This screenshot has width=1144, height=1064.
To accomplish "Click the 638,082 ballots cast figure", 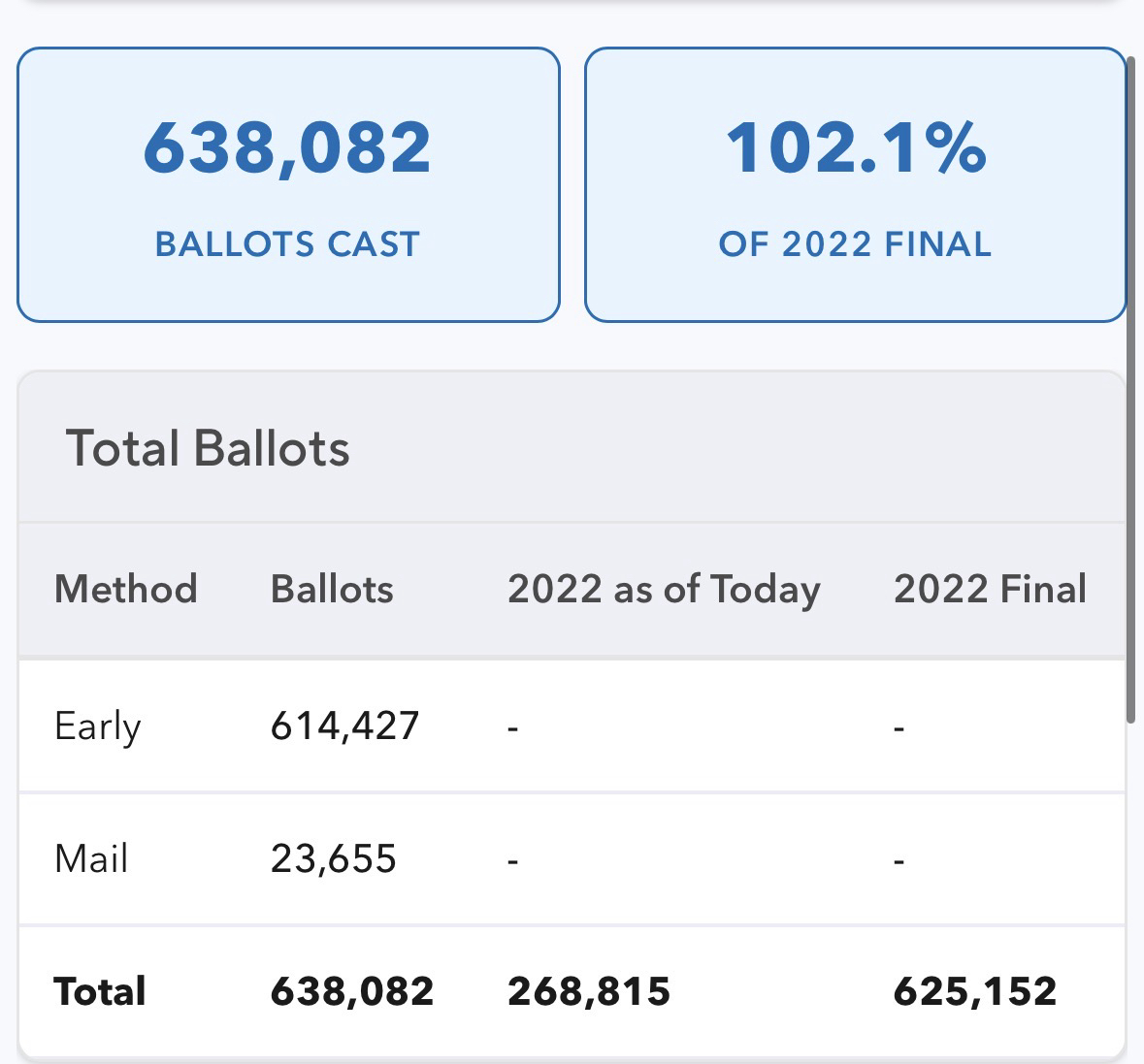I will pyautogui.click(x=287, y=148).
